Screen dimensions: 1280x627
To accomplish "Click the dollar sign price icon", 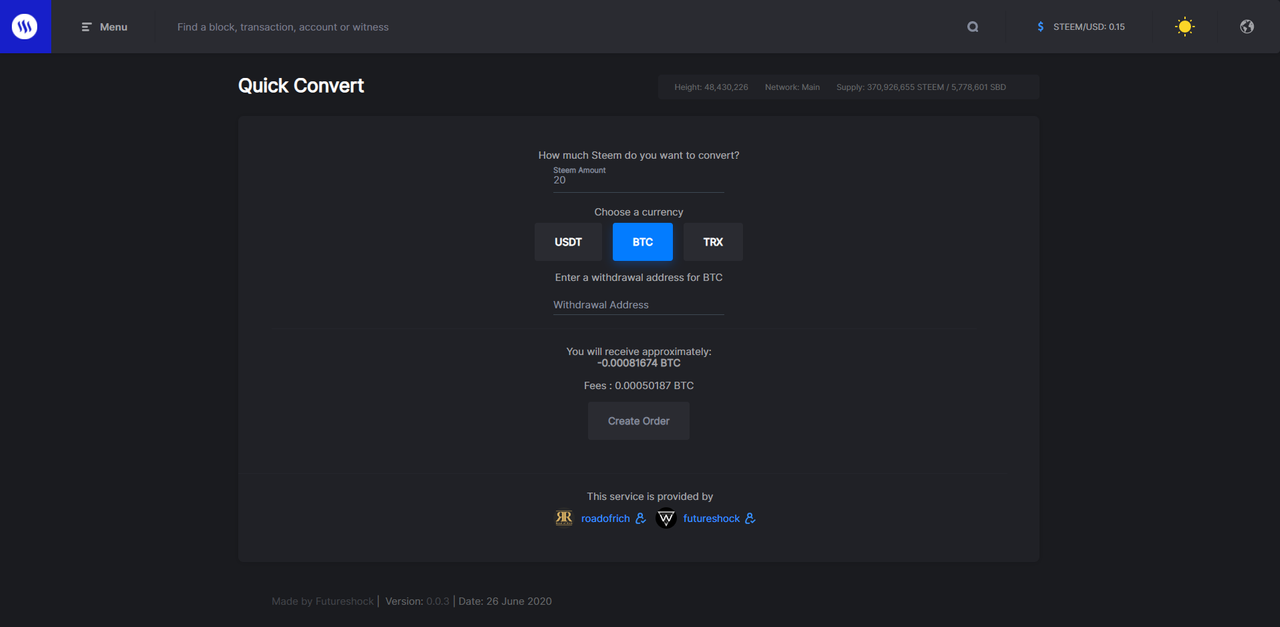I will (x=1040, y=27).
